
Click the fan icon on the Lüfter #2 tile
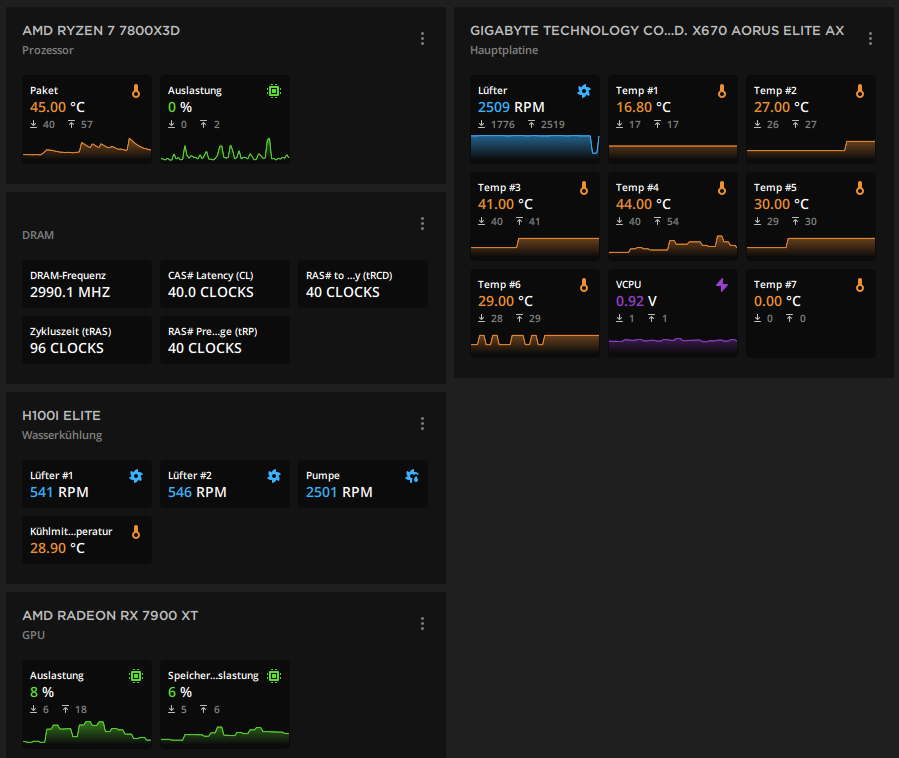click(274, 475)
